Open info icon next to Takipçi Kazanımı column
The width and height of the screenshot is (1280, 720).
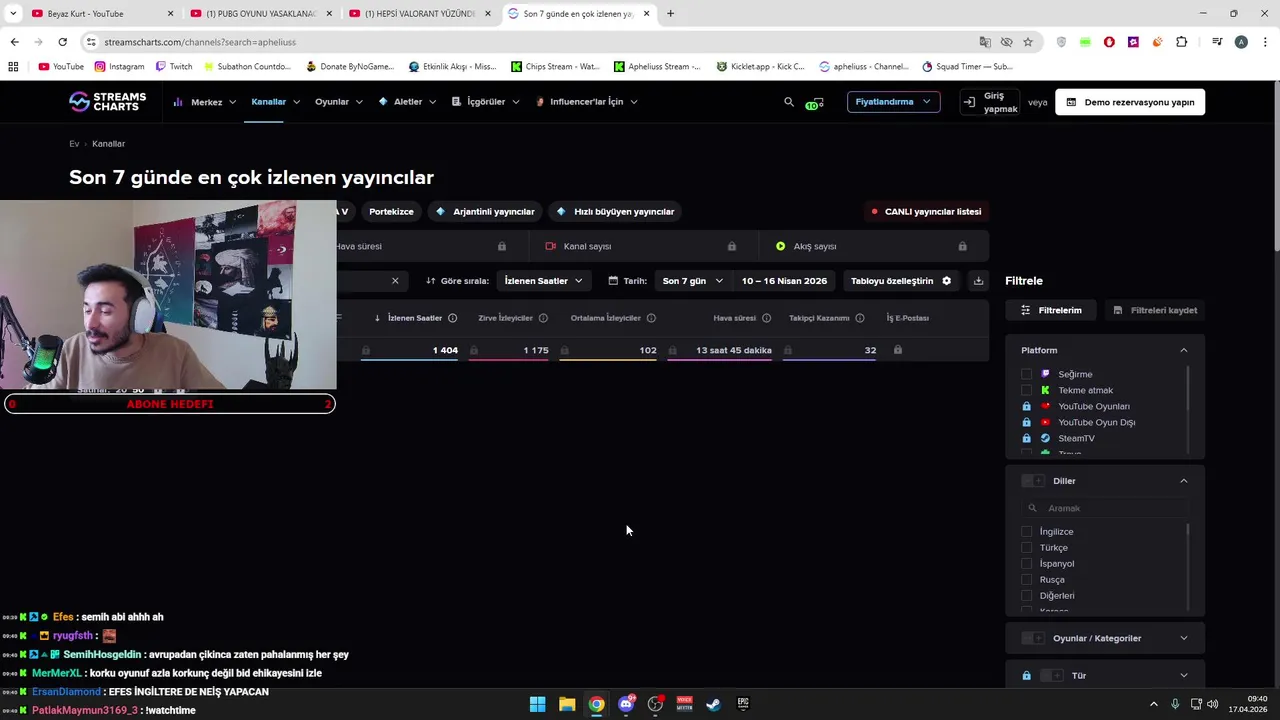click(x=859, y=318)
